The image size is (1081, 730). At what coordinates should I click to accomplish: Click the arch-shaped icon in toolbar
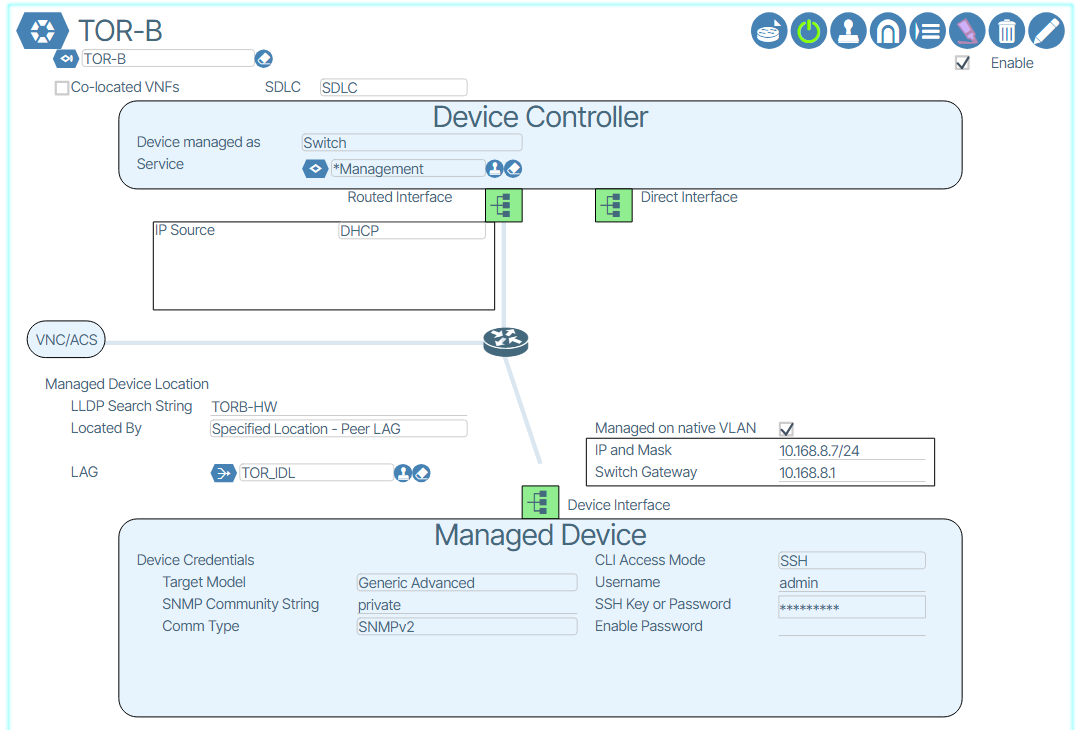point(888,31)
